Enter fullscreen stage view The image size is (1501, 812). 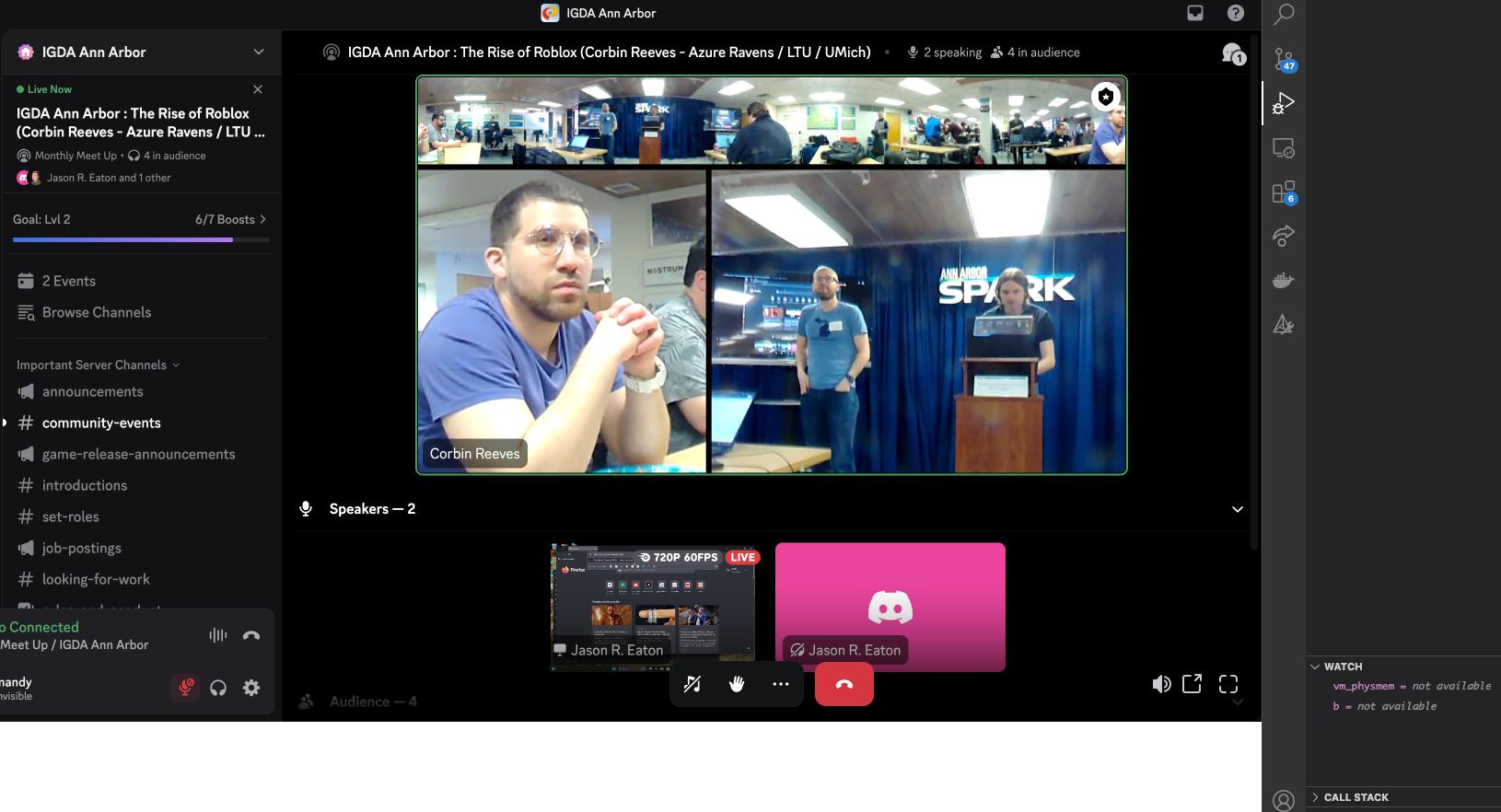pos(1228,684)
